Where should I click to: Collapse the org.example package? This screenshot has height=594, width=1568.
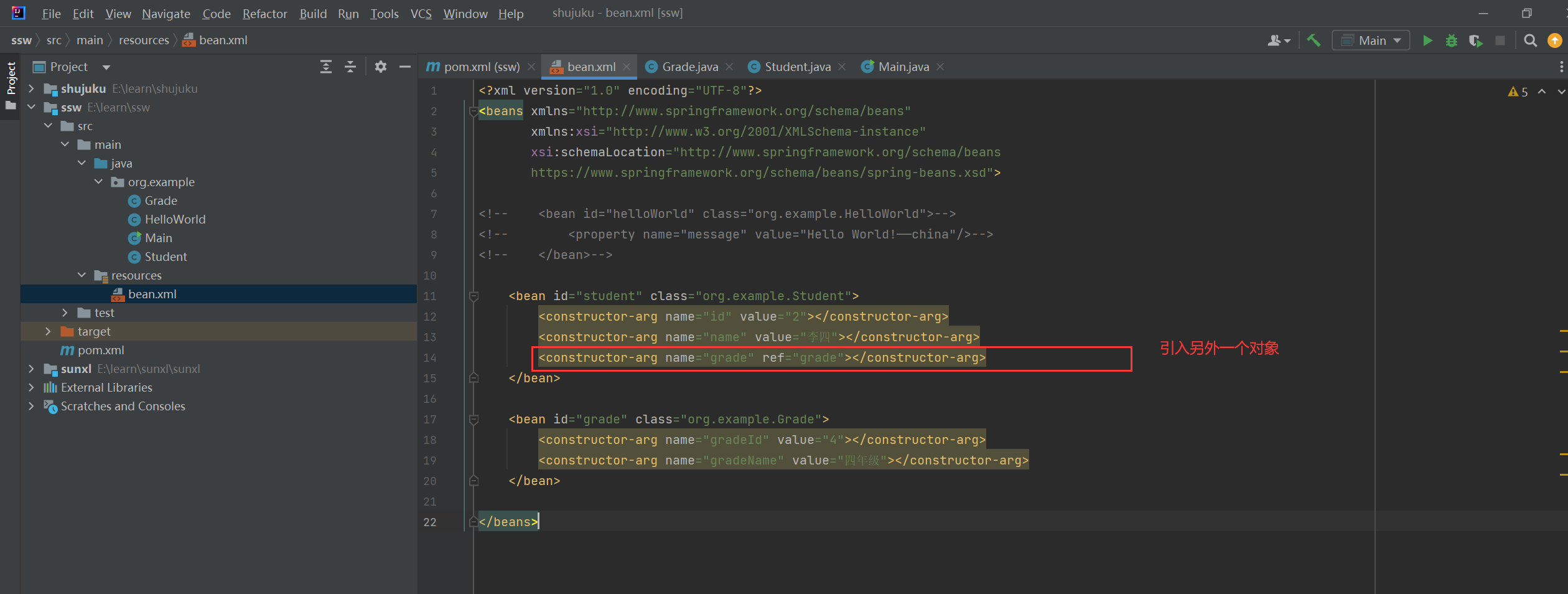click(x=98, y=182)
